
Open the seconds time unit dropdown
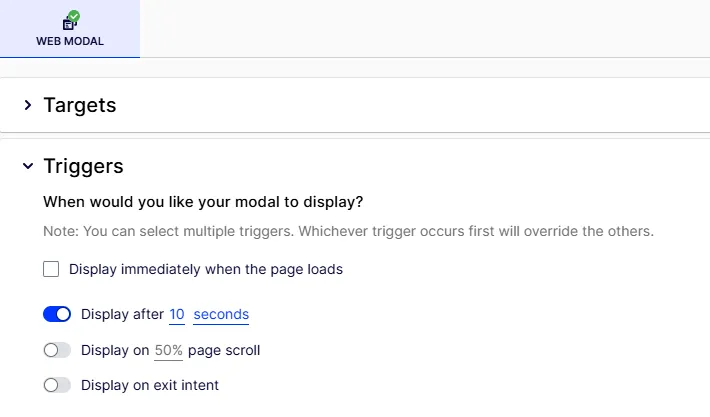point(221,314)
